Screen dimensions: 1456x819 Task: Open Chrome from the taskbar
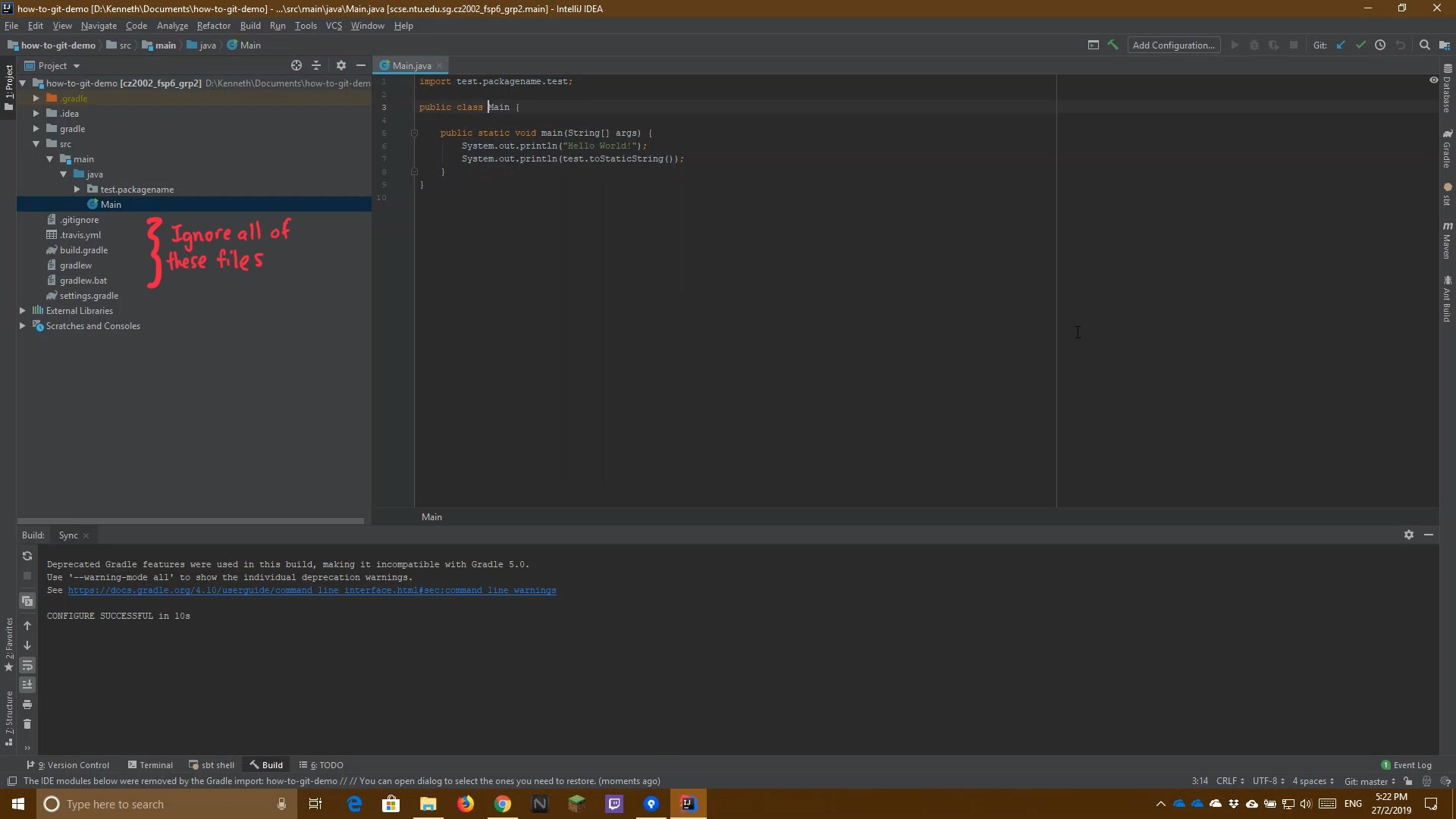coord(502,804)
